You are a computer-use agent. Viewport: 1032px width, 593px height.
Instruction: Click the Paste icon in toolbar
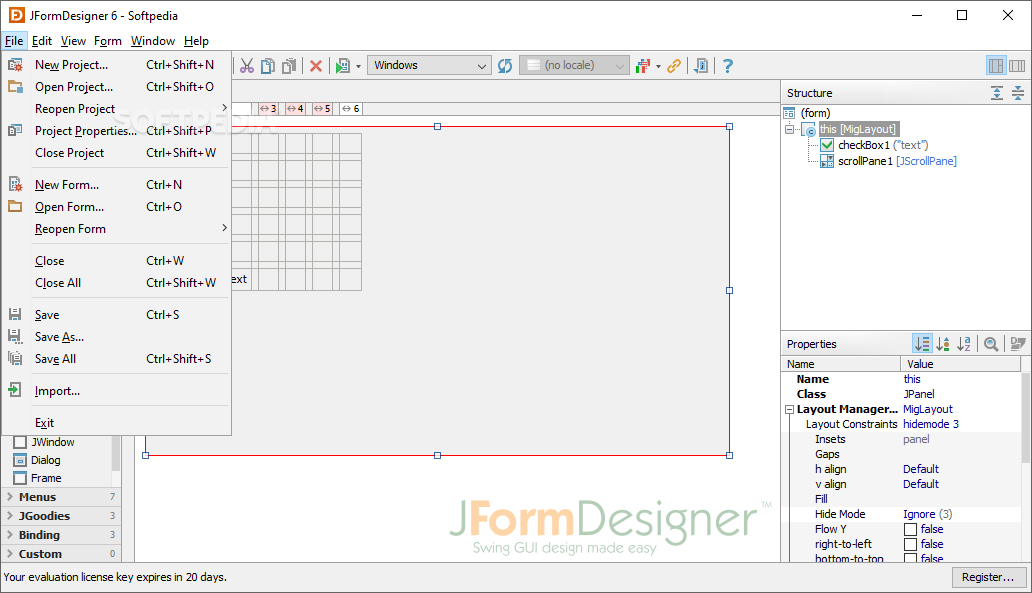[x=289, y=66]
